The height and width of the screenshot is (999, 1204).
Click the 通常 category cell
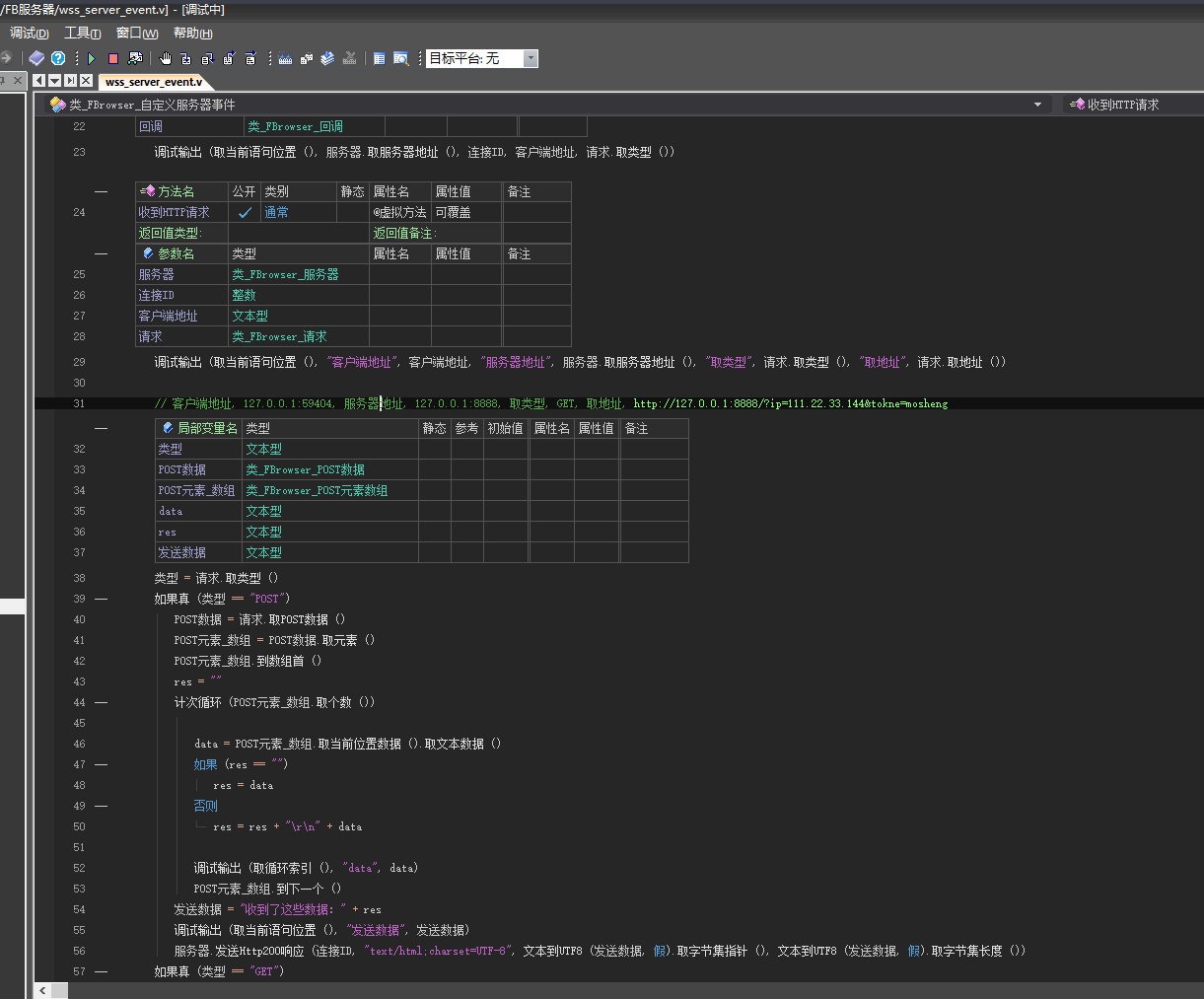coord(299,212)
